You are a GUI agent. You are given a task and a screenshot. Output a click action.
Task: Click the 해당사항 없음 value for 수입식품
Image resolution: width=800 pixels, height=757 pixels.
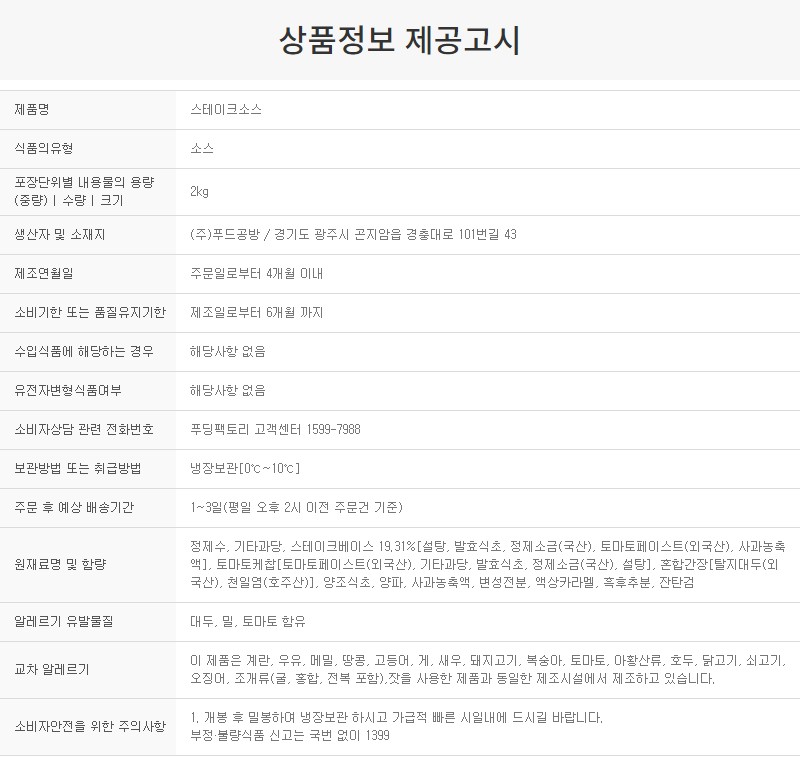(x=221, y=351)
